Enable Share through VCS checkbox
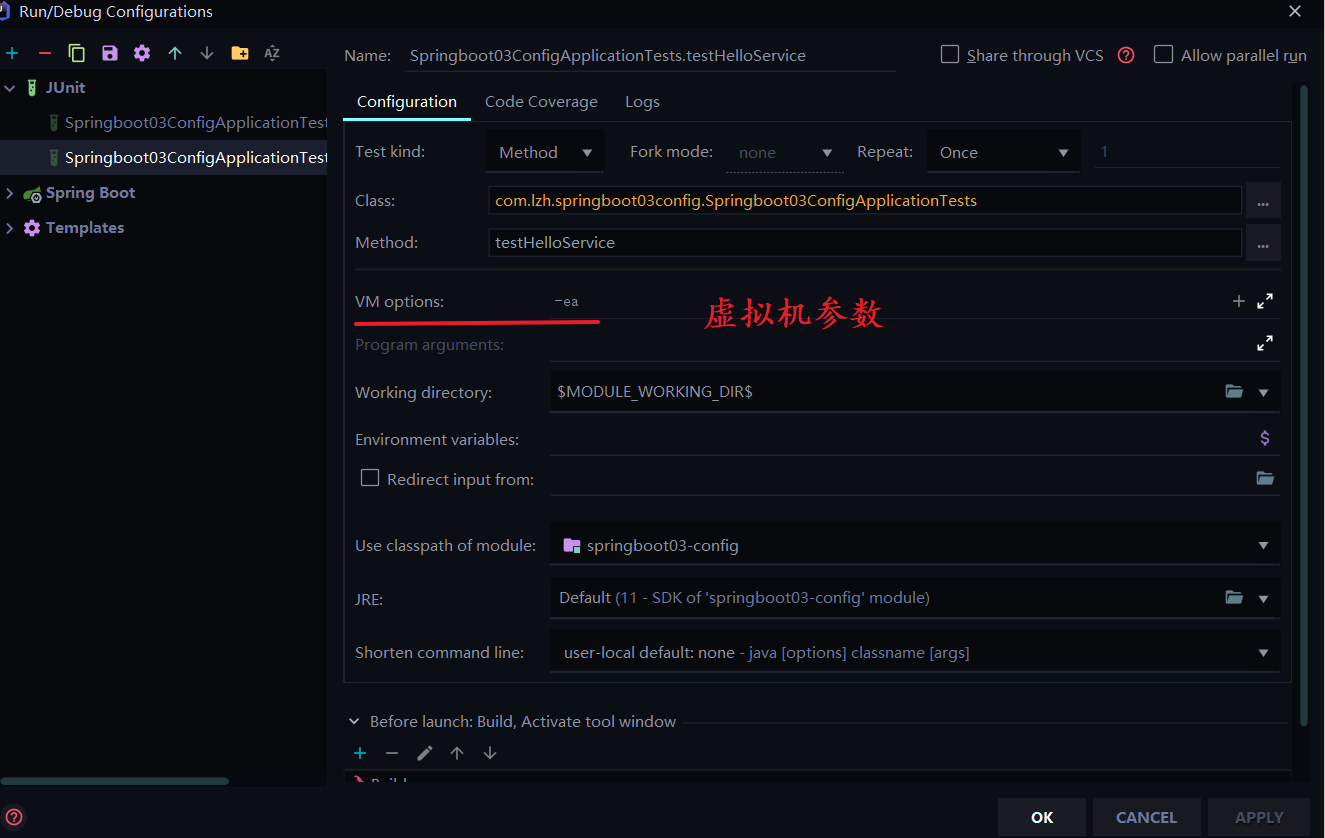 point(950,54)
